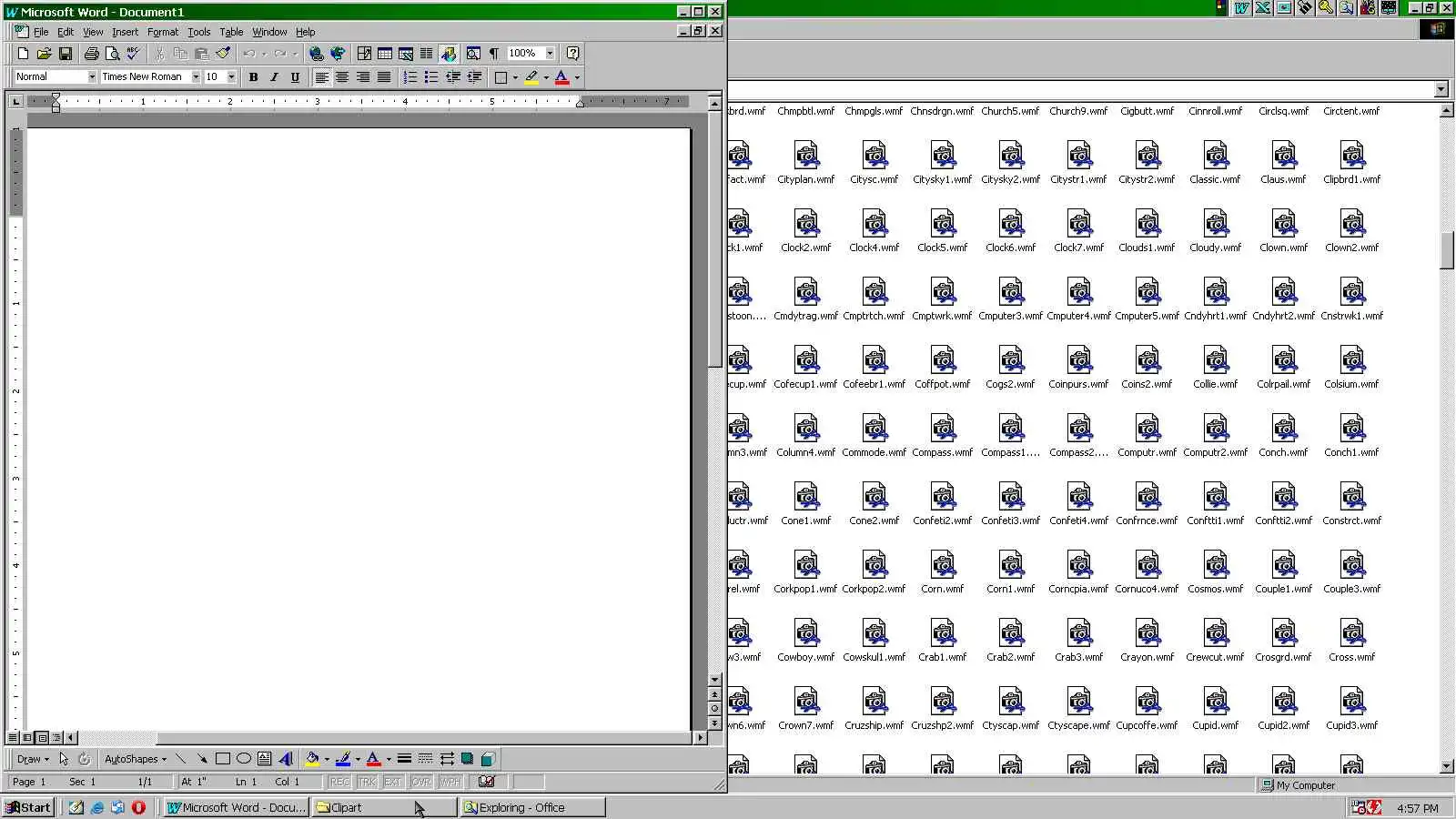Select the Cowboy.wmf clipart file

(806, 642)
